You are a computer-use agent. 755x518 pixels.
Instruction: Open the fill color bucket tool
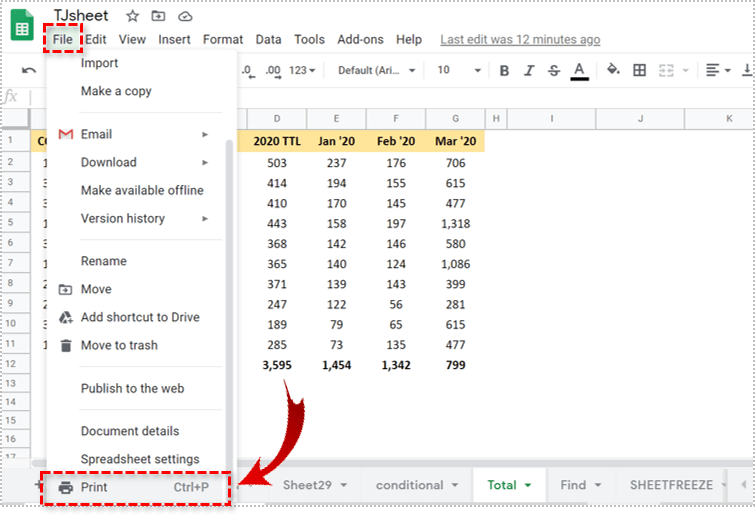tap(613, 70)
